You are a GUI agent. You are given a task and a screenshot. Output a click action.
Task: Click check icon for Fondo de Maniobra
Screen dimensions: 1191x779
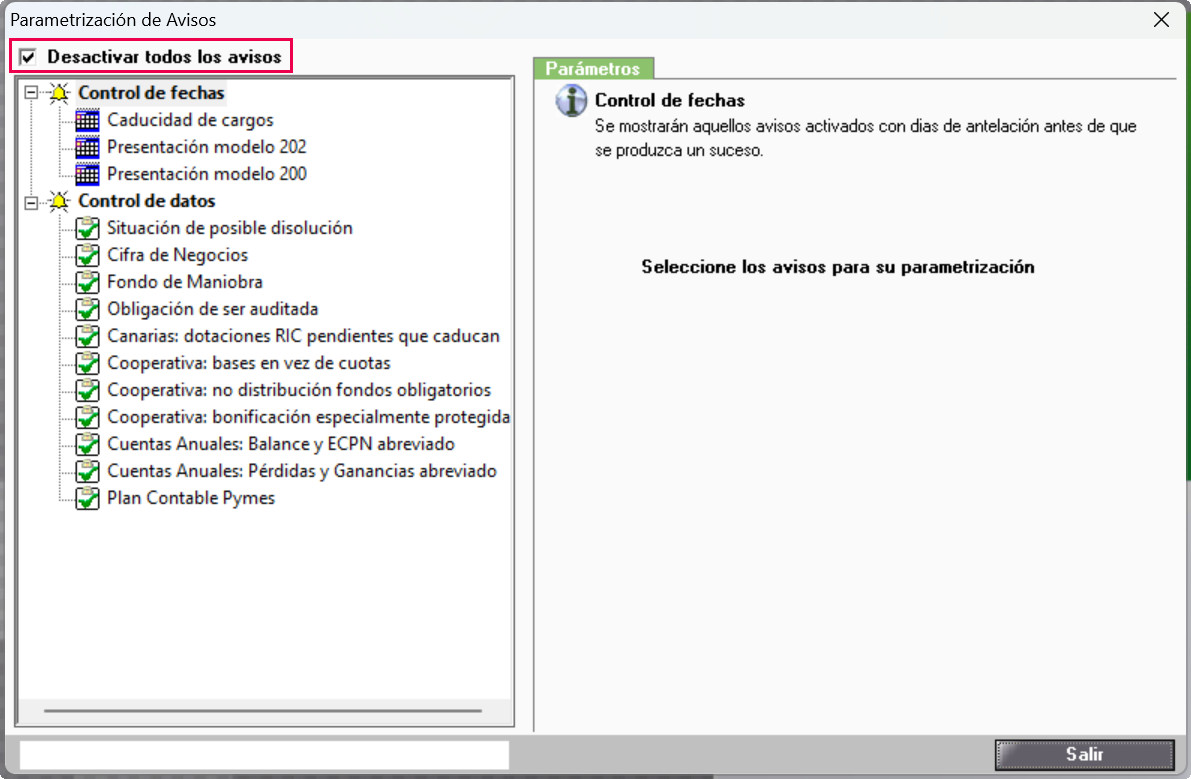click(x=87, y=282)
